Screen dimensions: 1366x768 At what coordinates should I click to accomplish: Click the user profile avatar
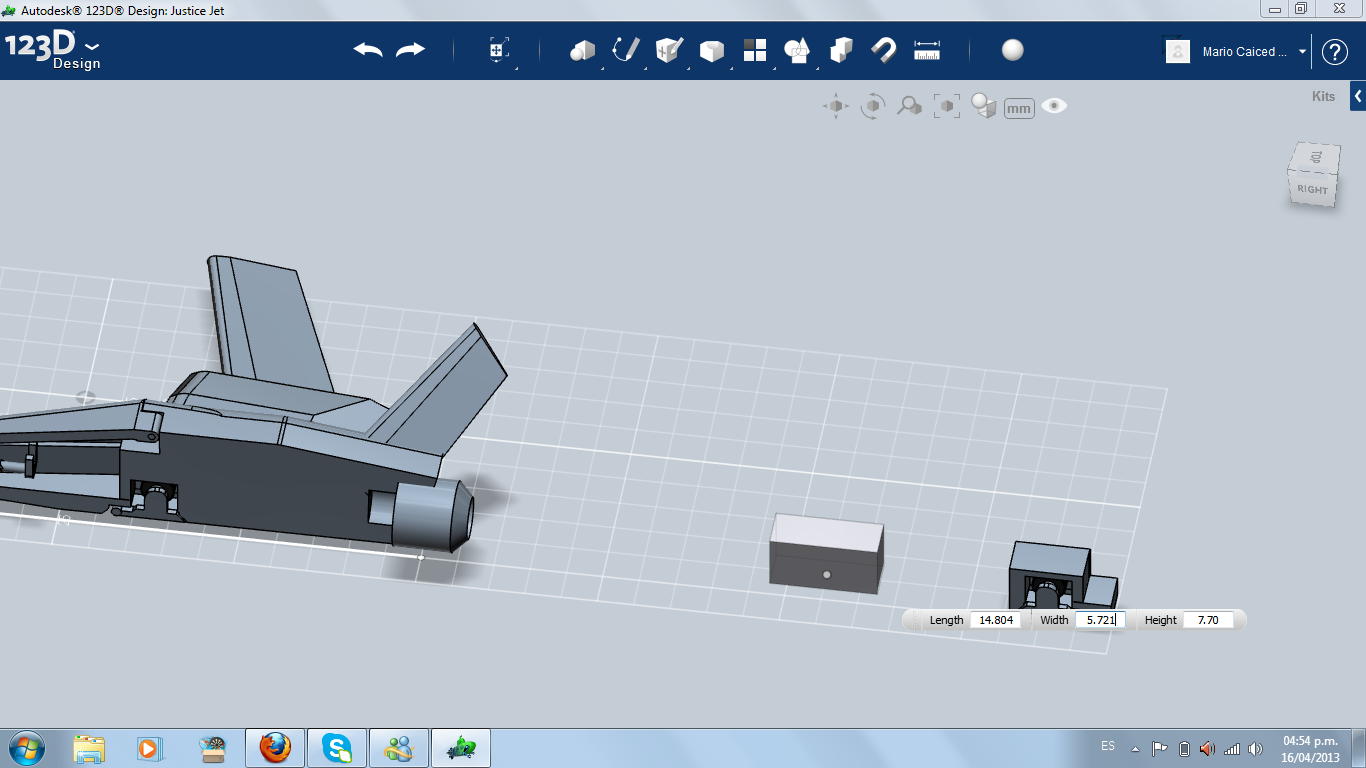click(x=1178, y=52)
